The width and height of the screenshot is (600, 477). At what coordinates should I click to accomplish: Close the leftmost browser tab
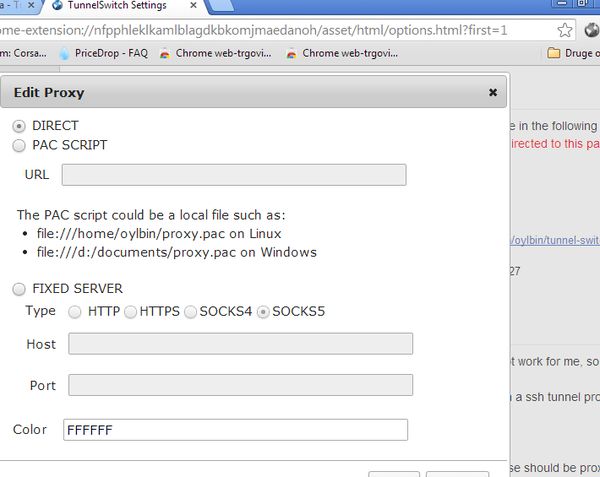pyautogui.click(x=31, y=5)
